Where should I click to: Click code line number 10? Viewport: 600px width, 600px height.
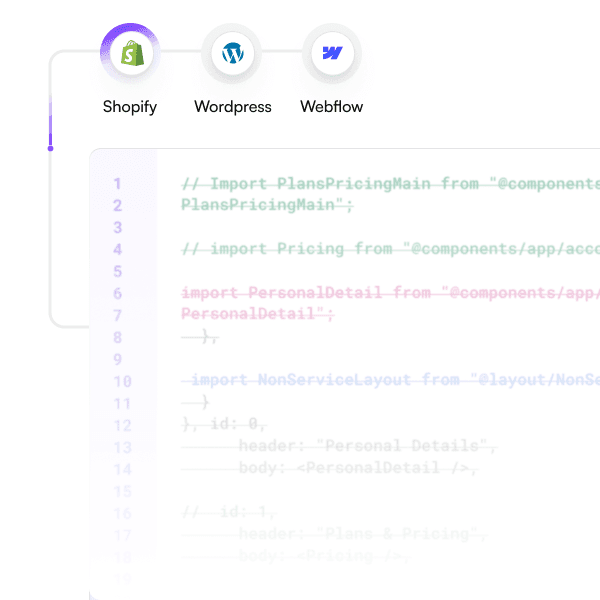pos(122,382)
